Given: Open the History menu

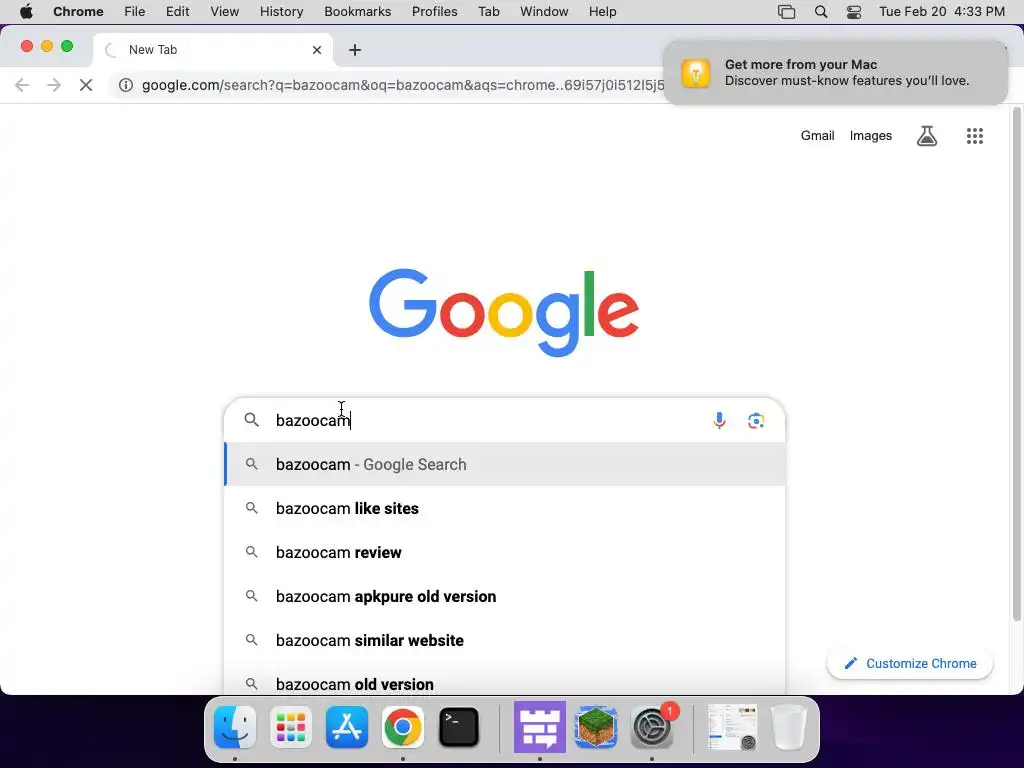Looking at the screenshot, I should coord(281,12).
